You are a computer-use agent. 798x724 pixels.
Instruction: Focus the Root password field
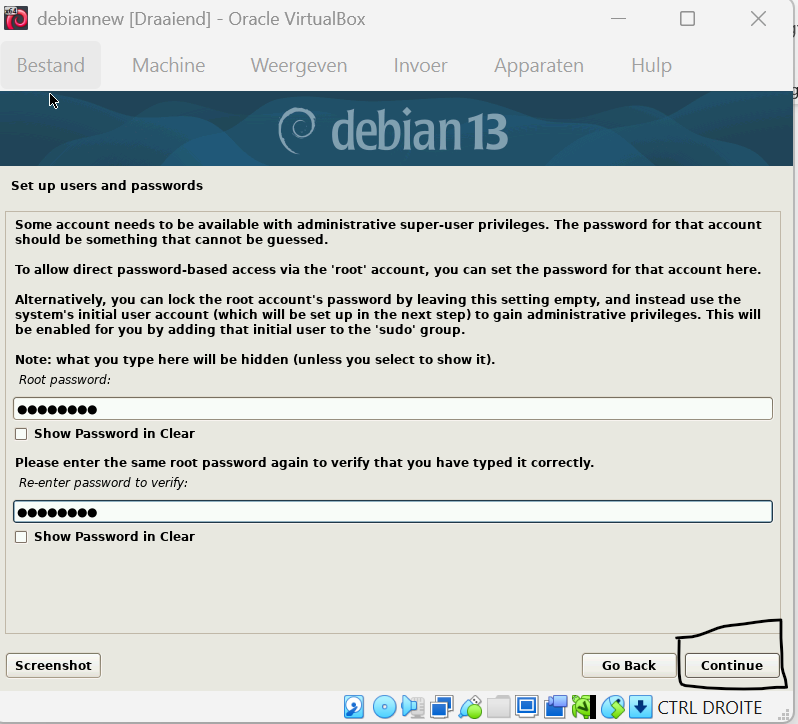click(393, 409)
